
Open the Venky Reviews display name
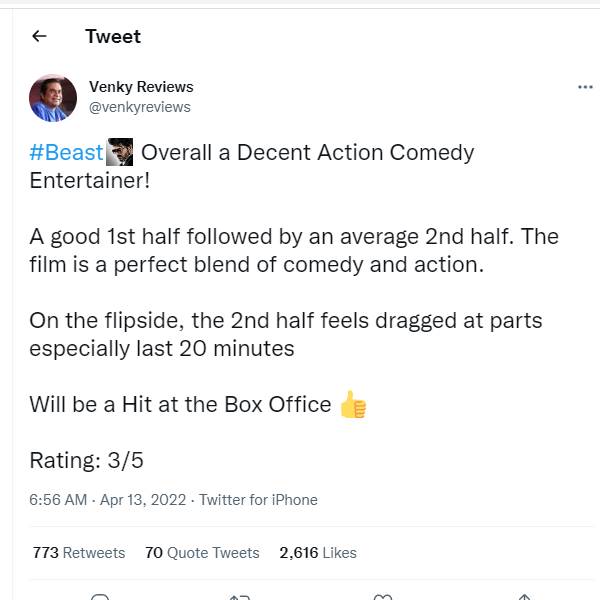pos(141,87)
